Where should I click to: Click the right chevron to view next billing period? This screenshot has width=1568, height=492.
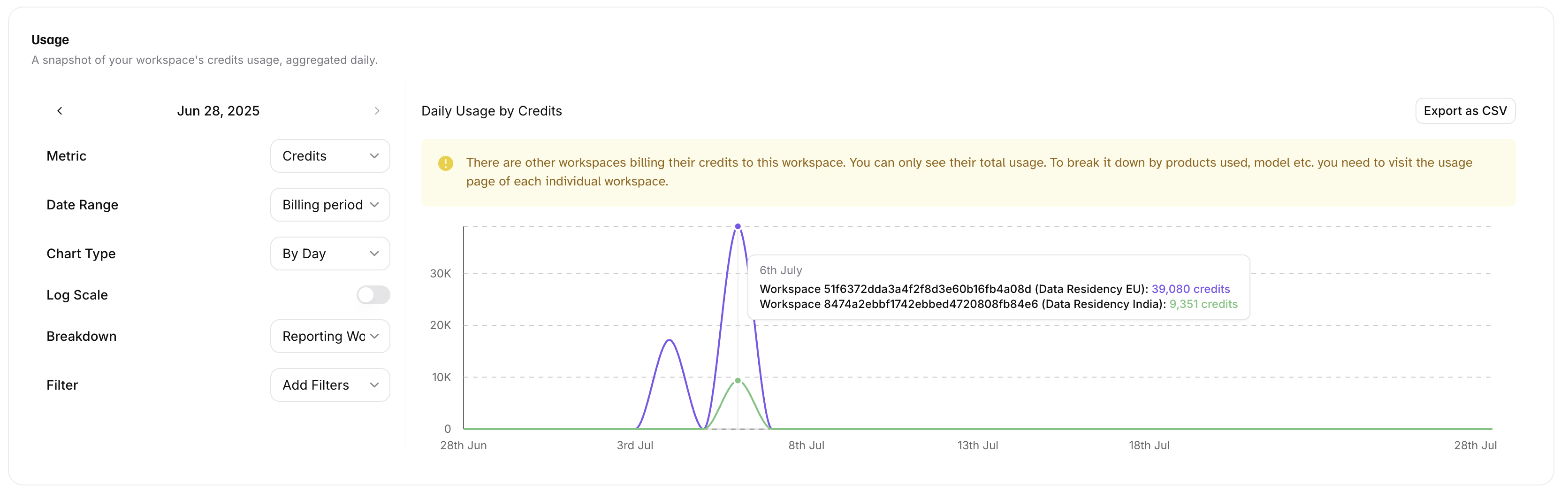tap(377, 111)
